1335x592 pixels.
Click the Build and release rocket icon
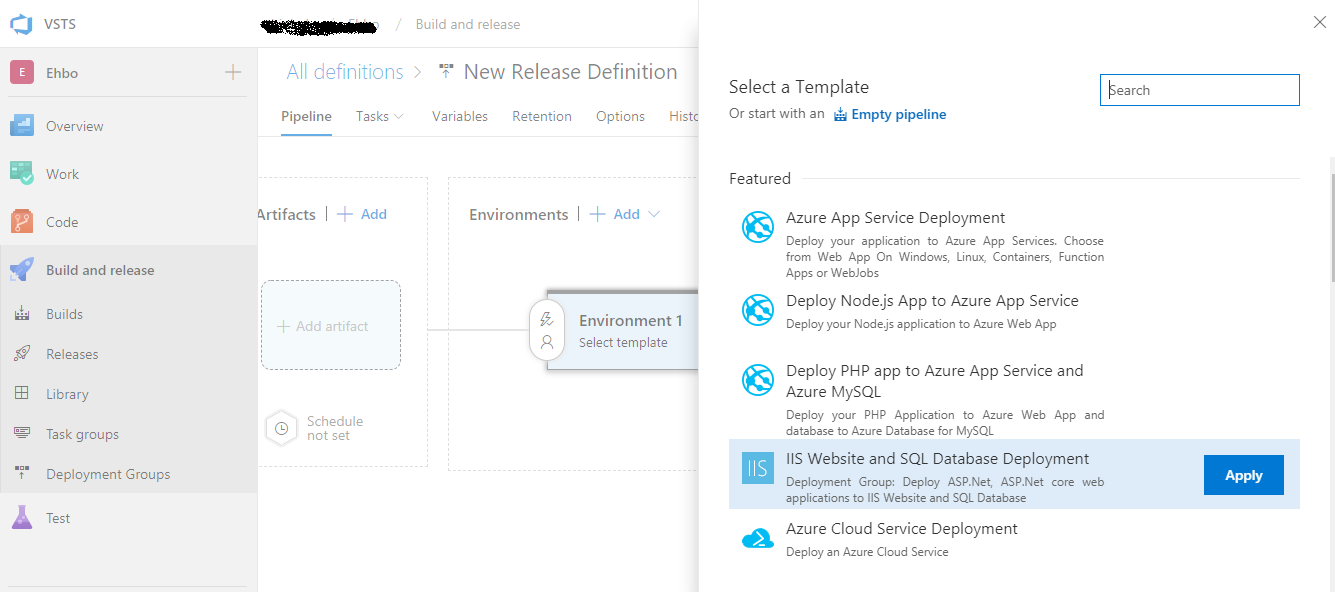(x=22, y=270)
